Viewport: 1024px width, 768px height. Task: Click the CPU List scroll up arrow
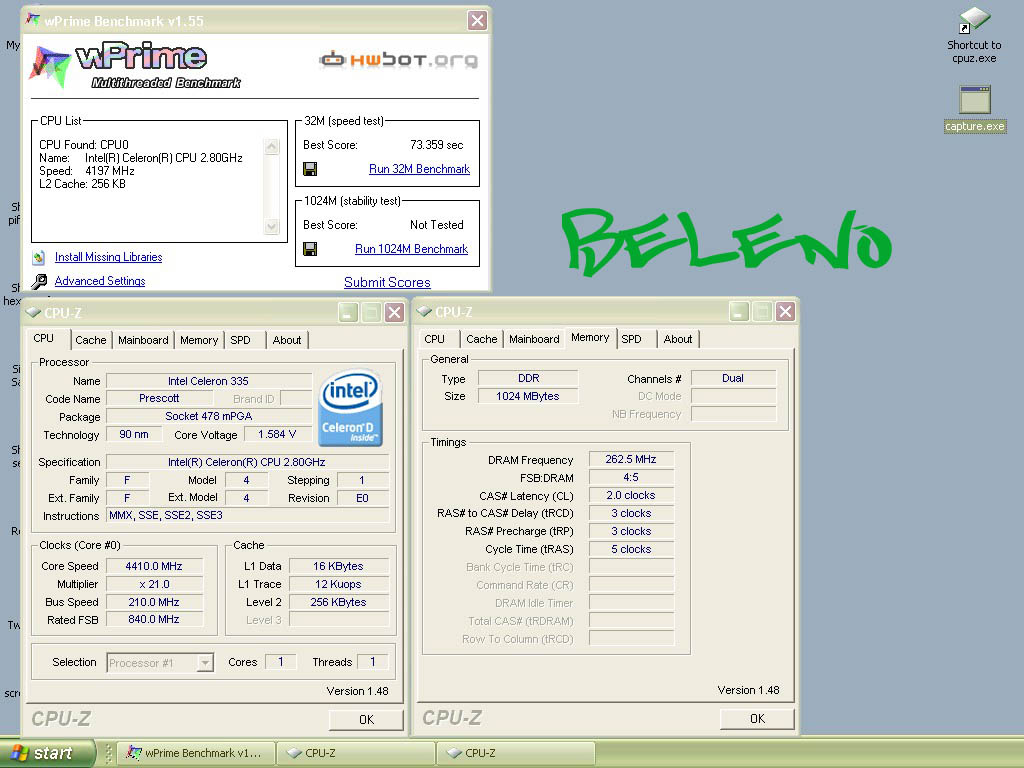click(272, 146)
